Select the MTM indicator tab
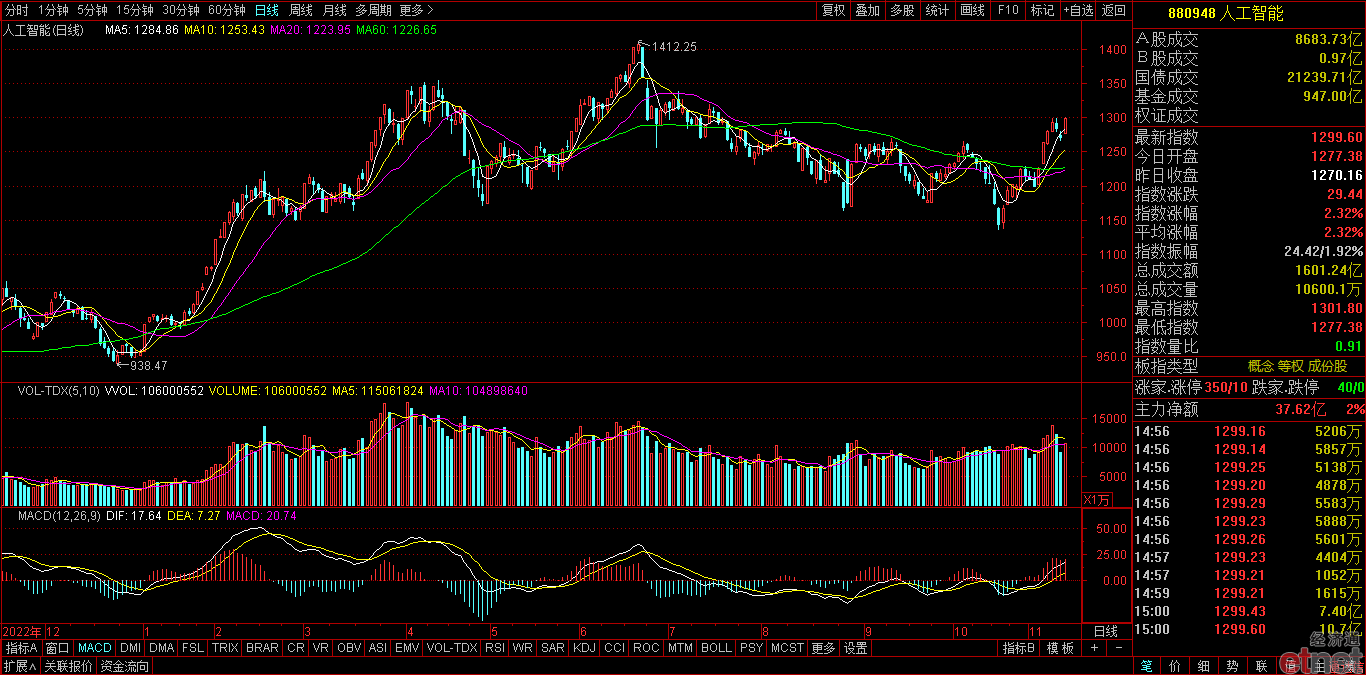 coord(680,648)
